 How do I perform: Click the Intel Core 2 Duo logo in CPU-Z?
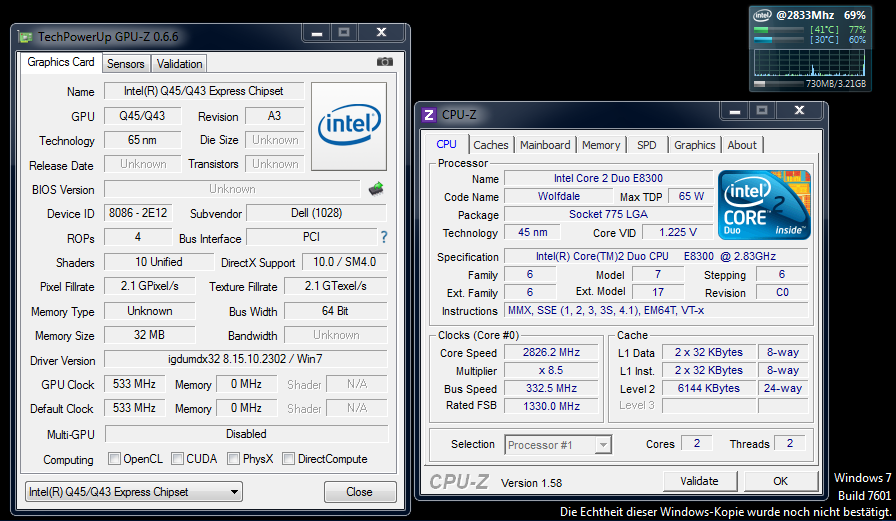pos(764,205)
